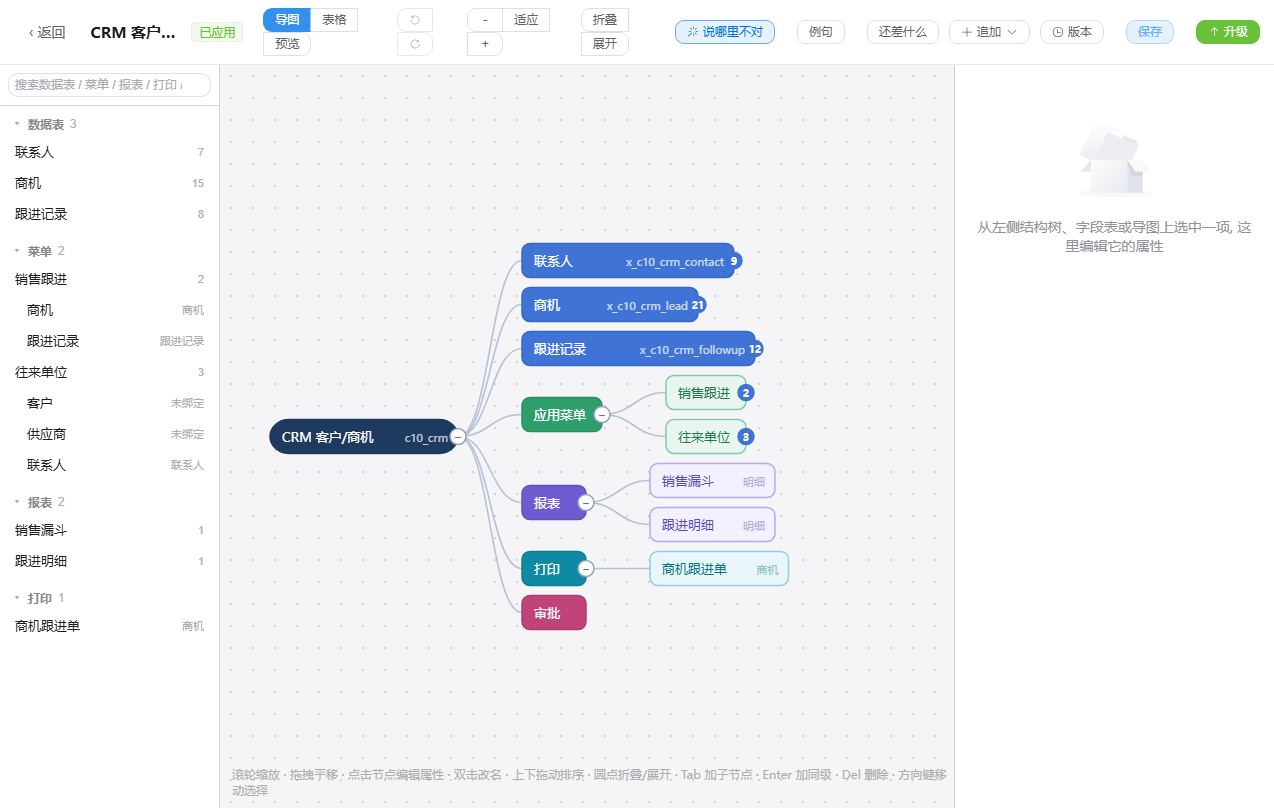Select the 销售漏斗 明细 map node
This screenshot has height=808, width=1274.
tap(712, 481)
